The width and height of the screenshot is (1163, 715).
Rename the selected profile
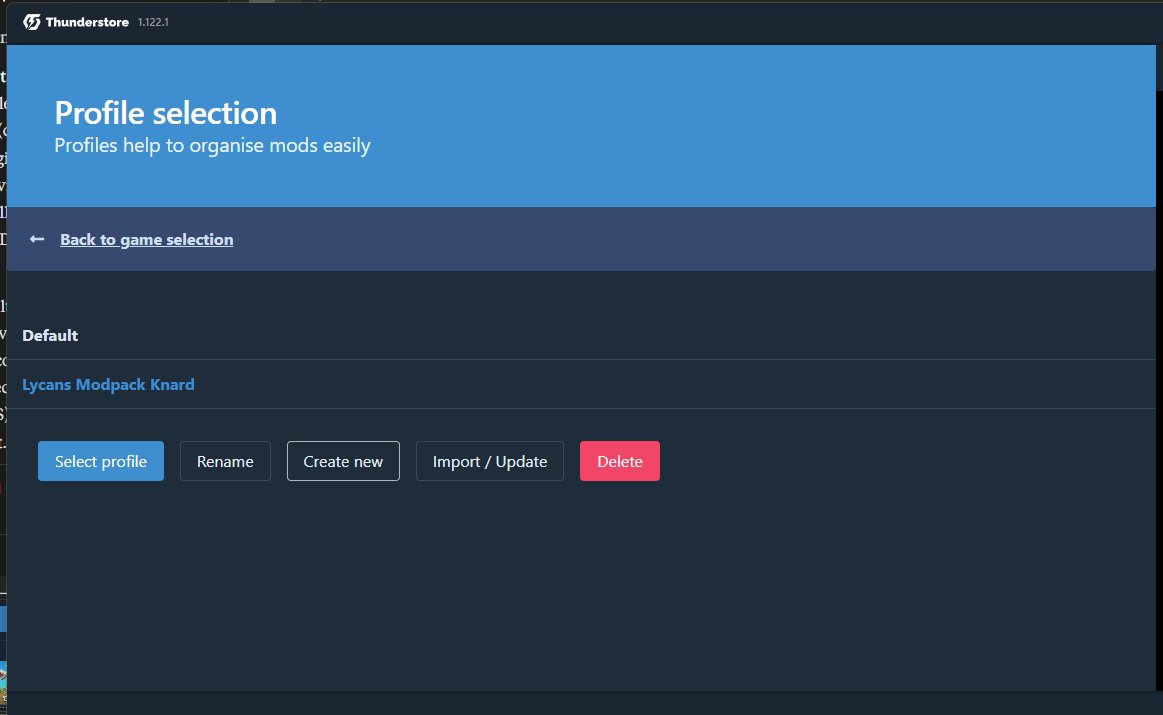pos(225,461)
